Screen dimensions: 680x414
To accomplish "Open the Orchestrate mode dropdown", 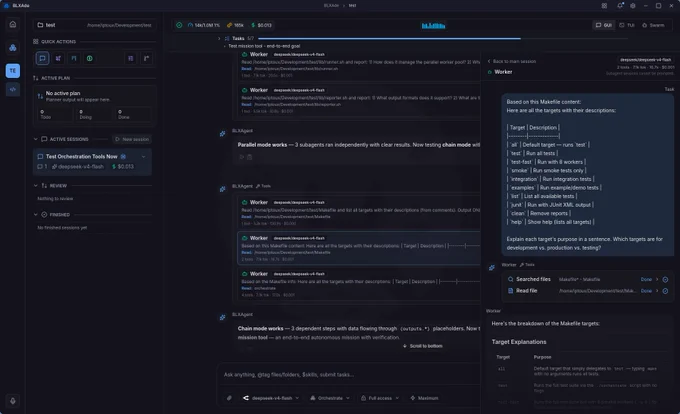I will click(330, 398).
